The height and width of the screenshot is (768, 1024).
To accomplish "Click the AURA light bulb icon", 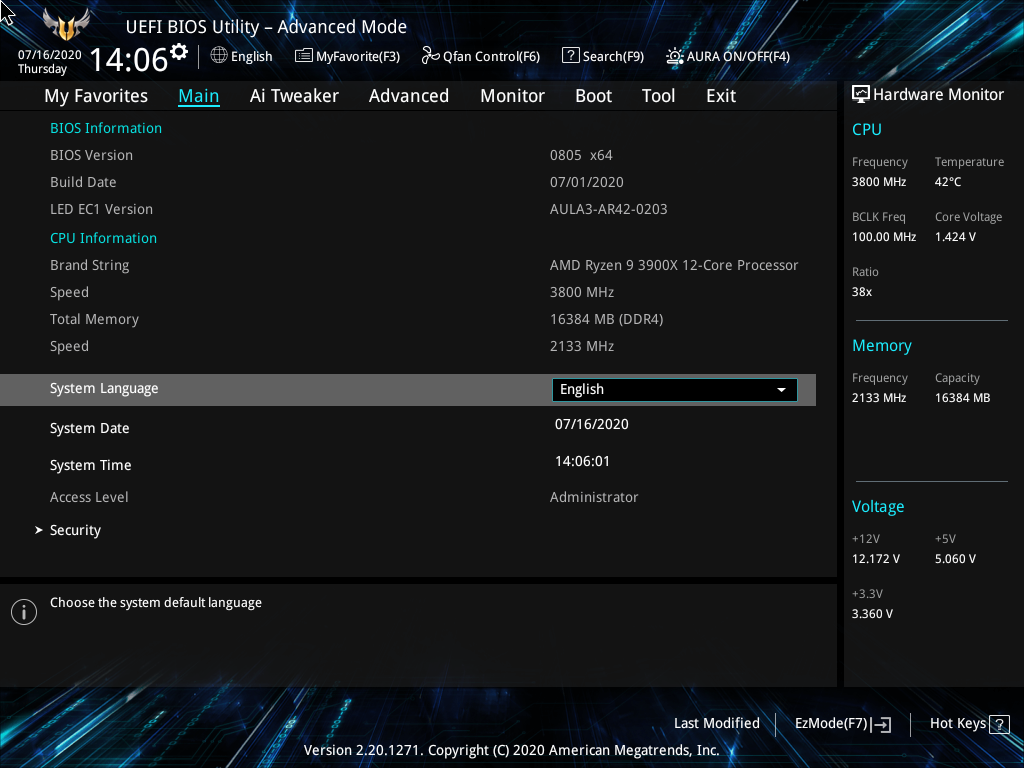I will pos(674,56).
